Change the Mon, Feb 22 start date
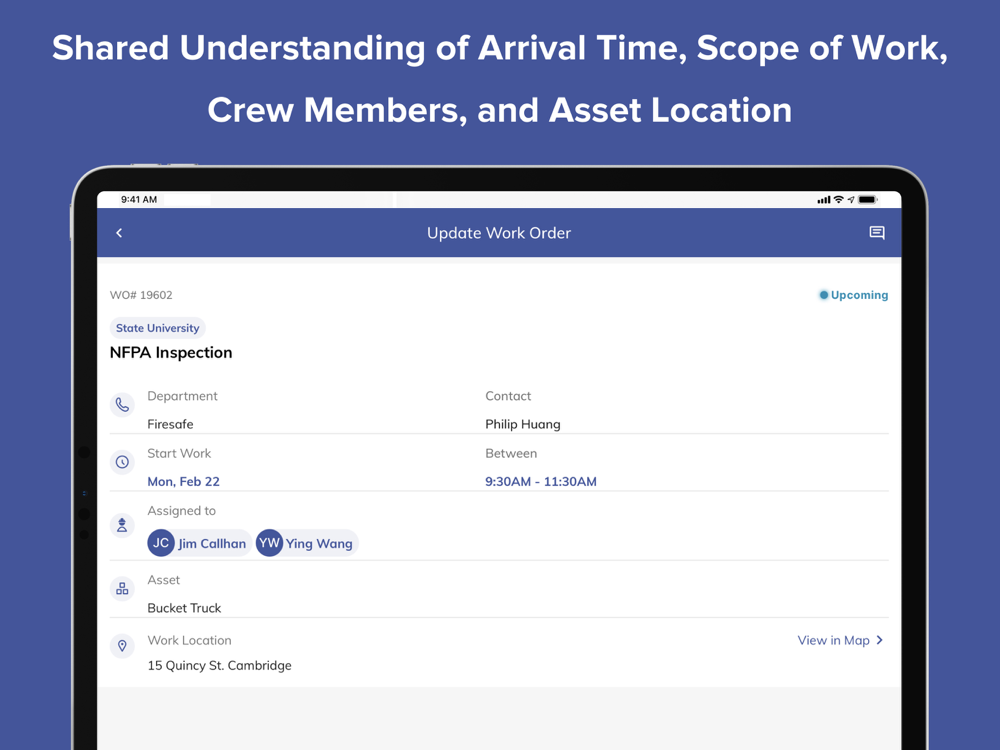 click(183, 481)
